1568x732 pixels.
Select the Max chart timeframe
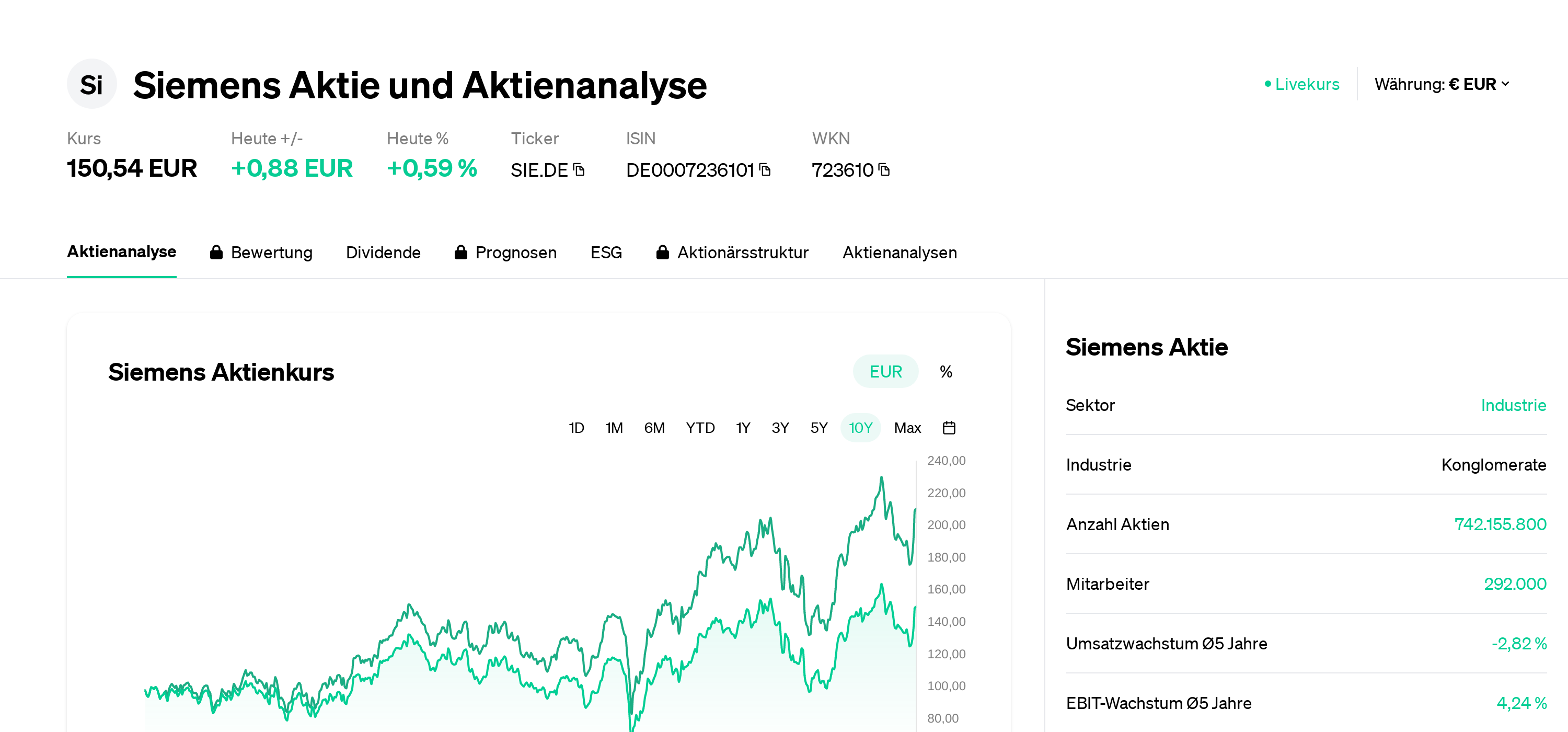click(x=907, y=428)
